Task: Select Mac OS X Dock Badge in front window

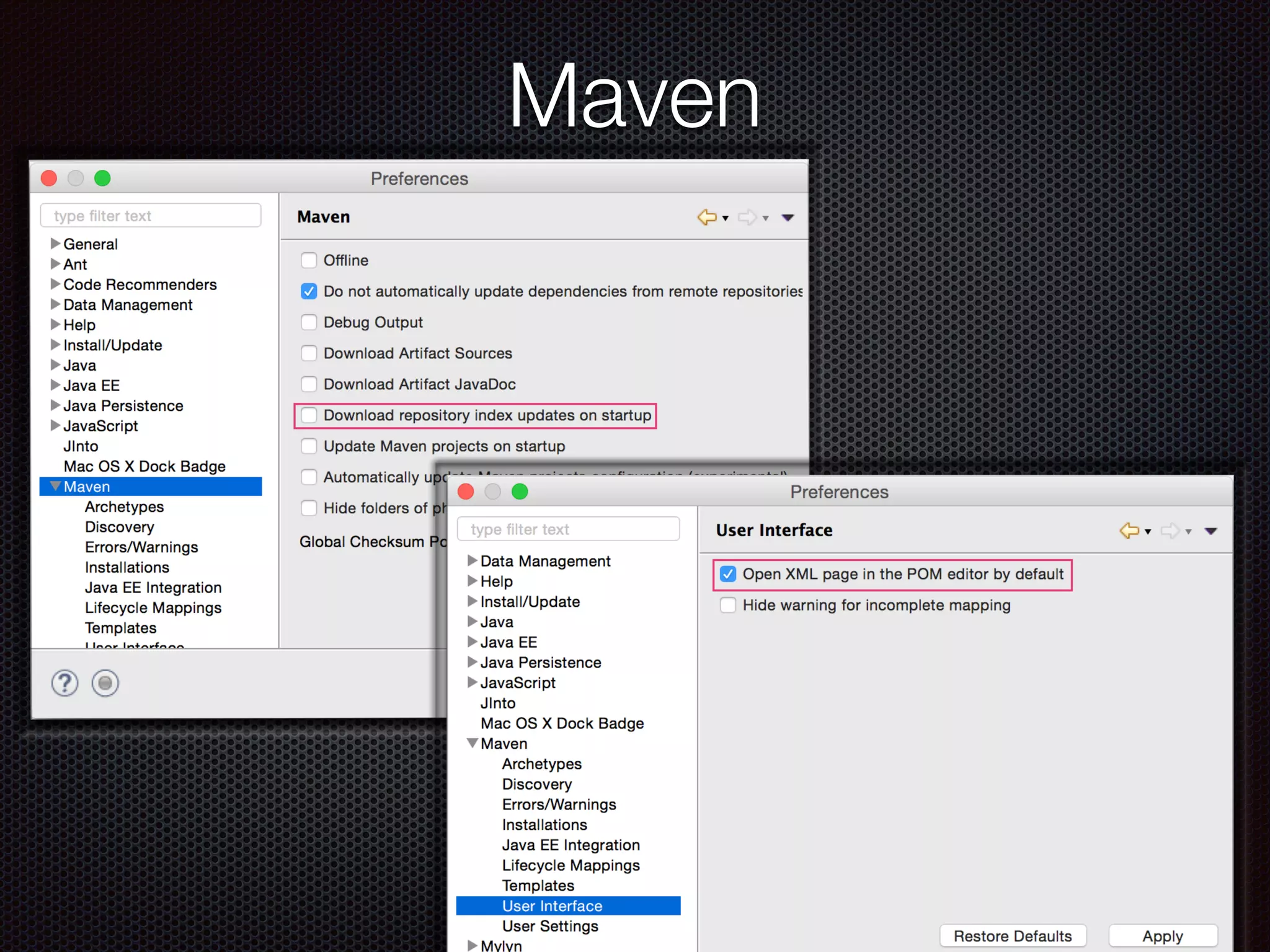Action: [x=562, y=723]
